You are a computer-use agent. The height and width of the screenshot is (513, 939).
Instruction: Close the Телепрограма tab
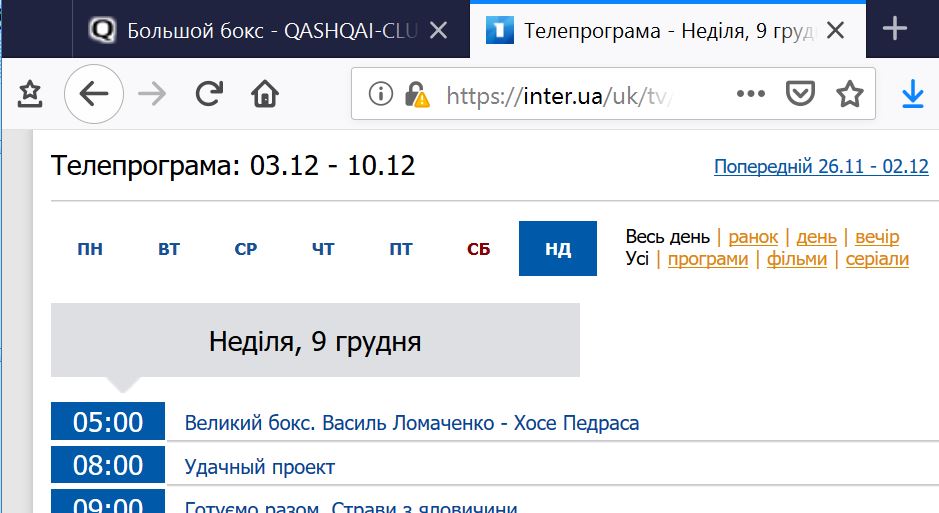(x=835, y=30)
